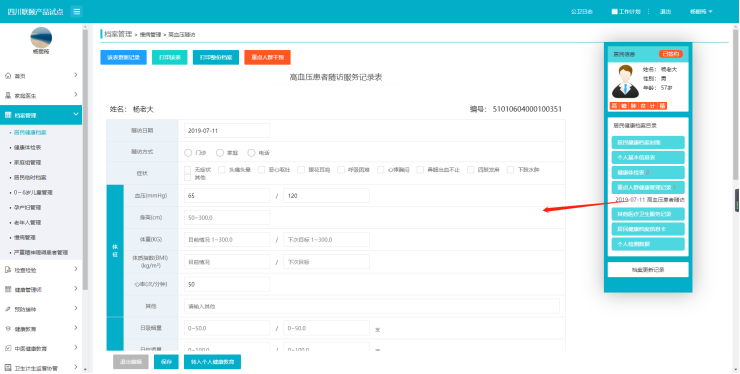Click the 退出 logout link in header

665,11
